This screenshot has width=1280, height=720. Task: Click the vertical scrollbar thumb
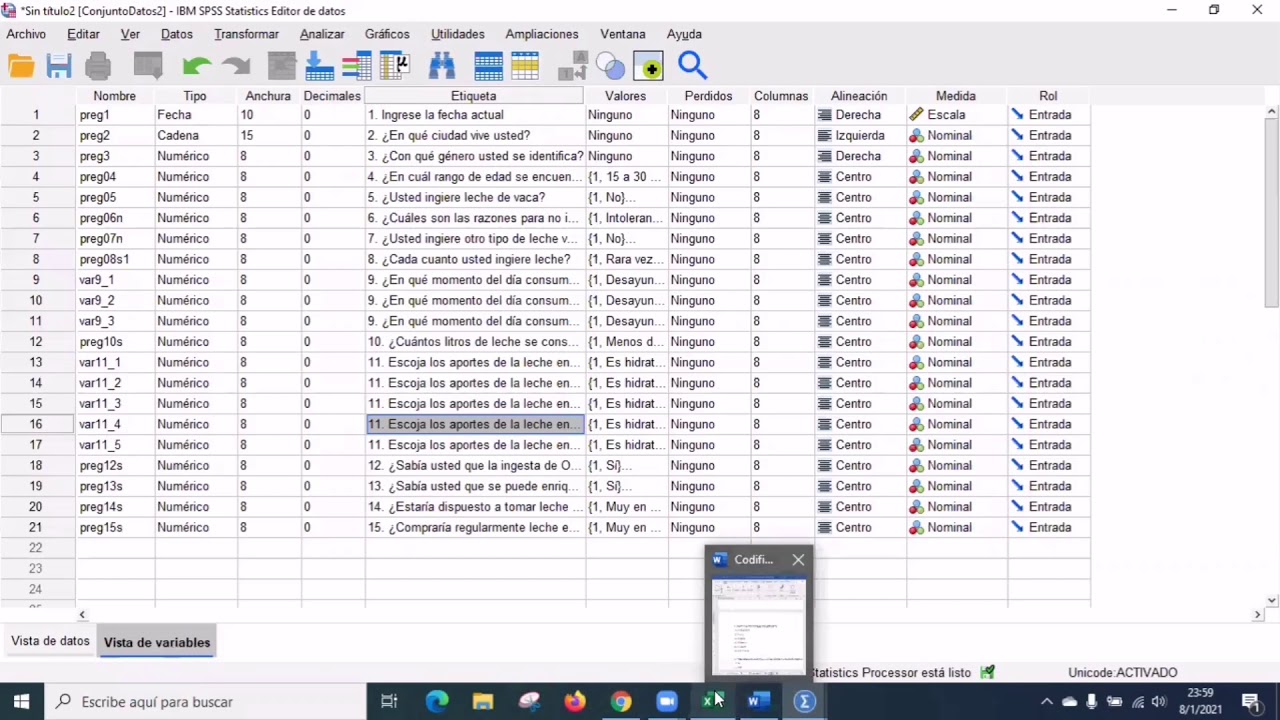pos(1272,215)
